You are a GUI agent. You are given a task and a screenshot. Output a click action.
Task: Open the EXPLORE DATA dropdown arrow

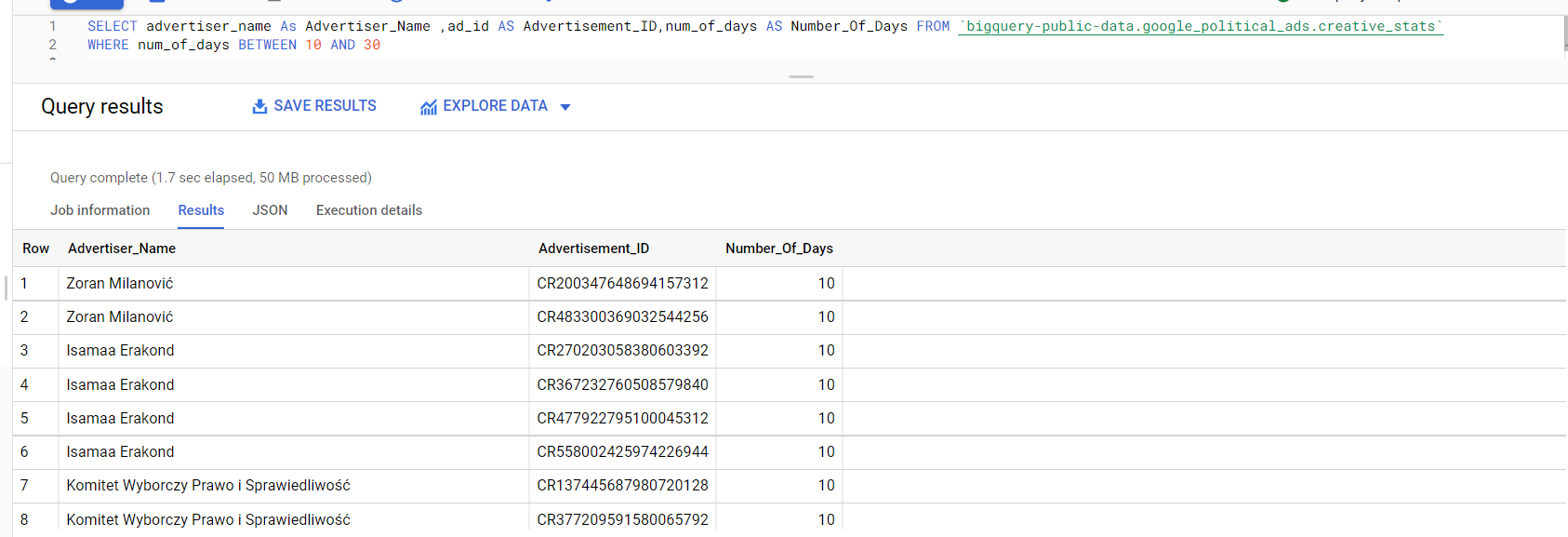[565, 107]
